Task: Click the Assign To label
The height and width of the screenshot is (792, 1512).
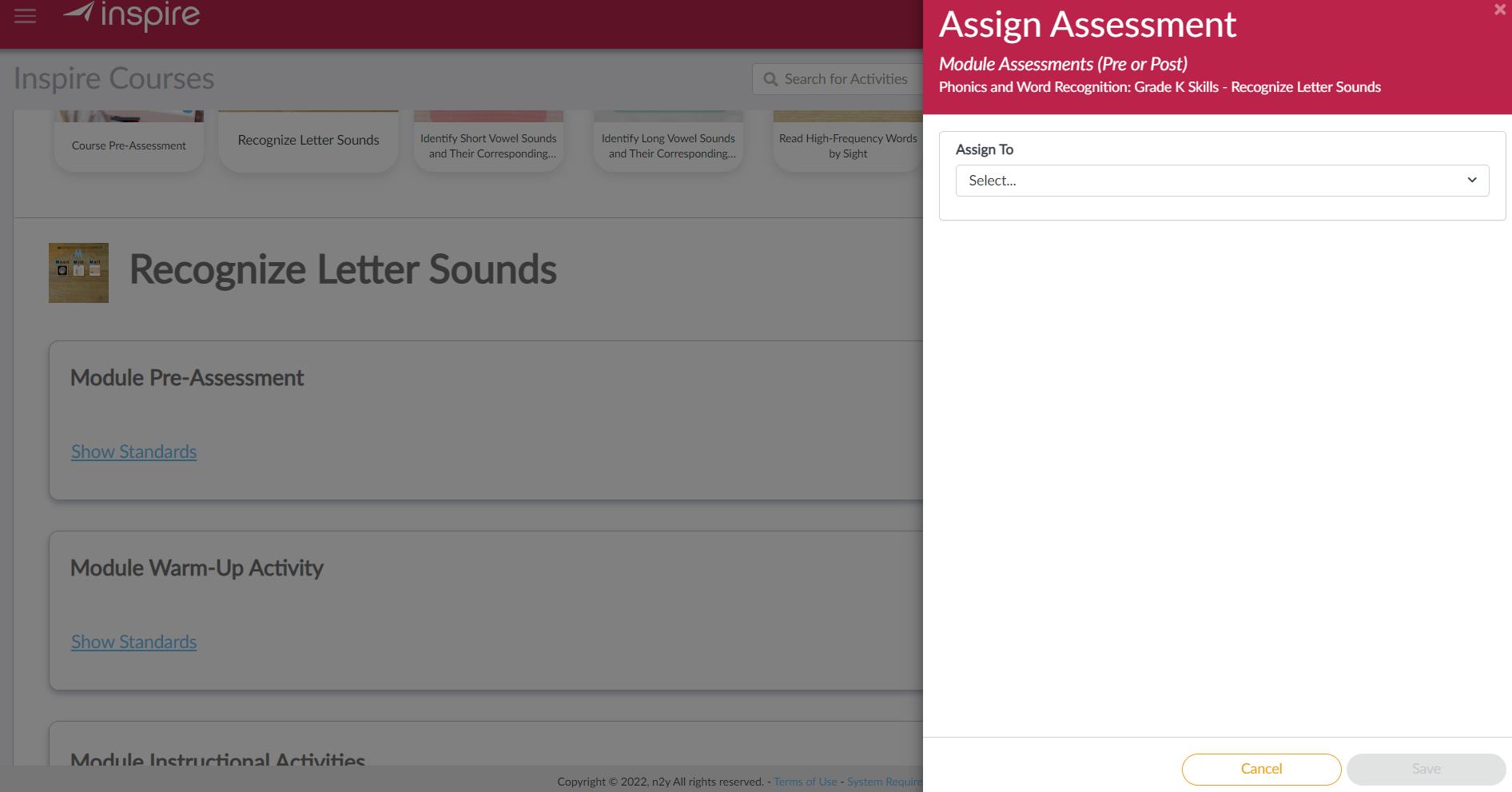Action: (x=985, y=149)
